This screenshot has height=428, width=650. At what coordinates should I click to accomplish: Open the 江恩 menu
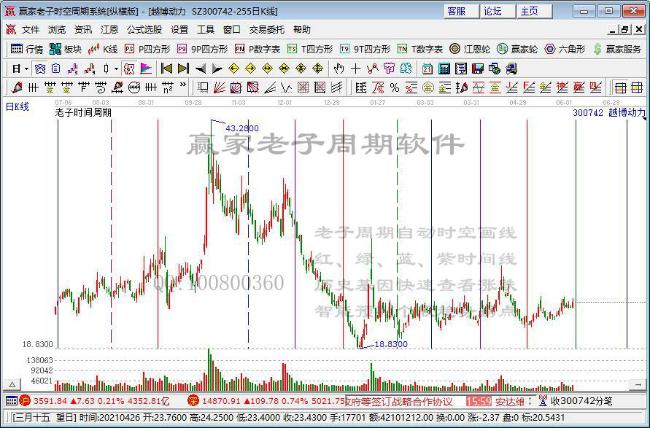109,29
